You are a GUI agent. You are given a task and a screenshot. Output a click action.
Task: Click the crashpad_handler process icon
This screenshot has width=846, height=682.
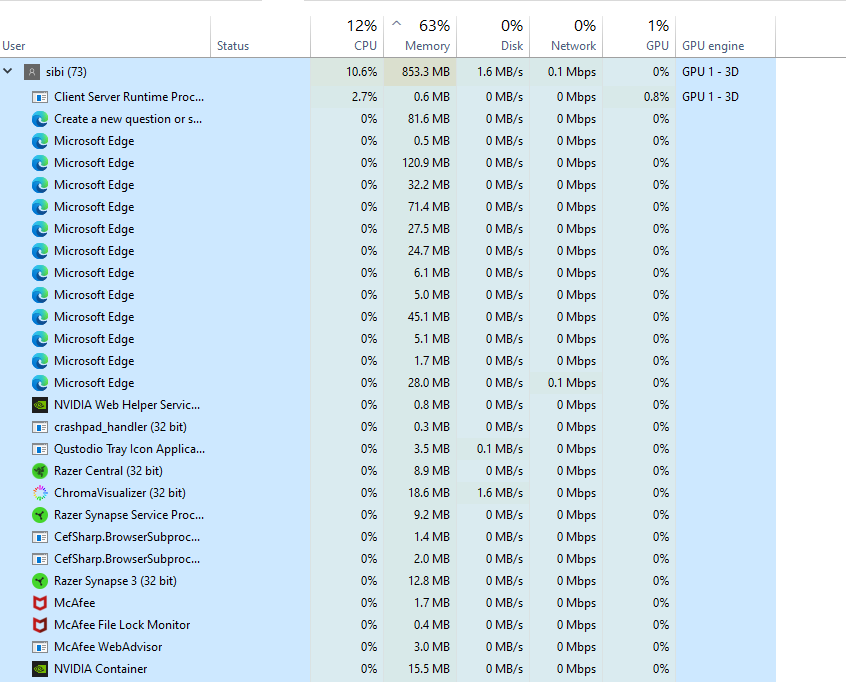click(40, 427)
